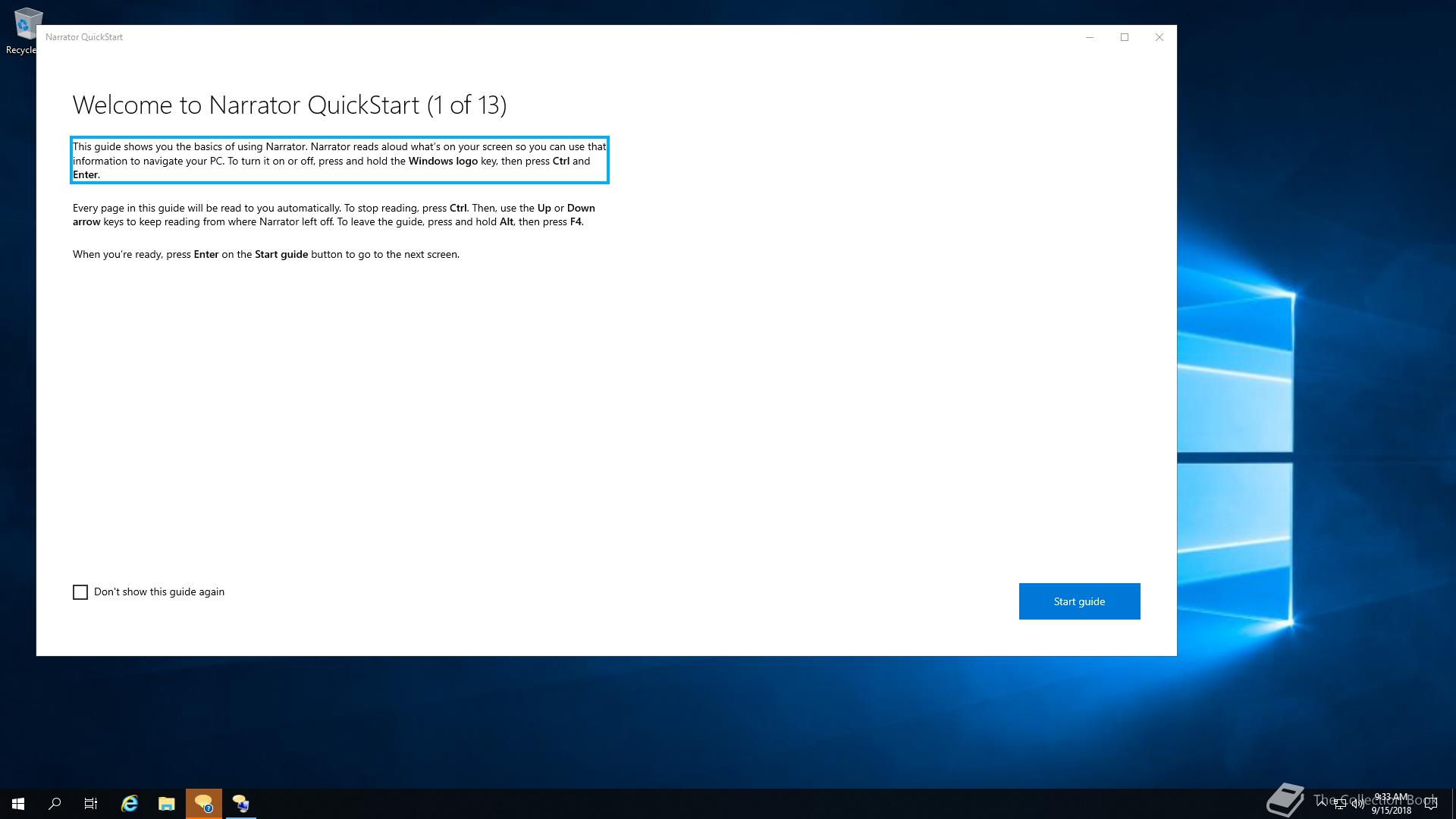Open the taskbar search
Screen dimensions: 1456x819
55,804
